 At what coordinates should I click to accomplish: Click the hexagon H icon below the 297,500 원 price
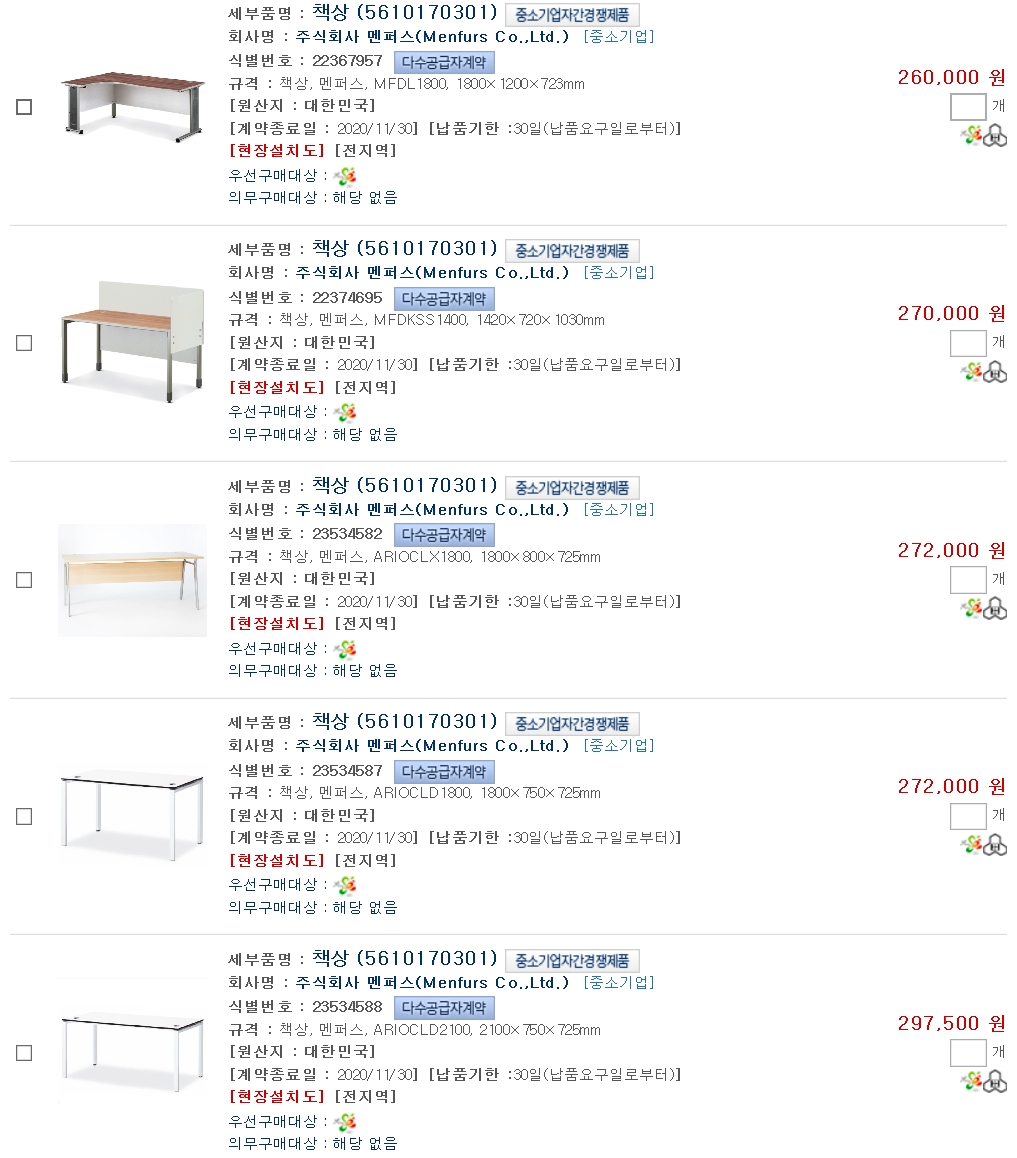[x=995, y=1082]
